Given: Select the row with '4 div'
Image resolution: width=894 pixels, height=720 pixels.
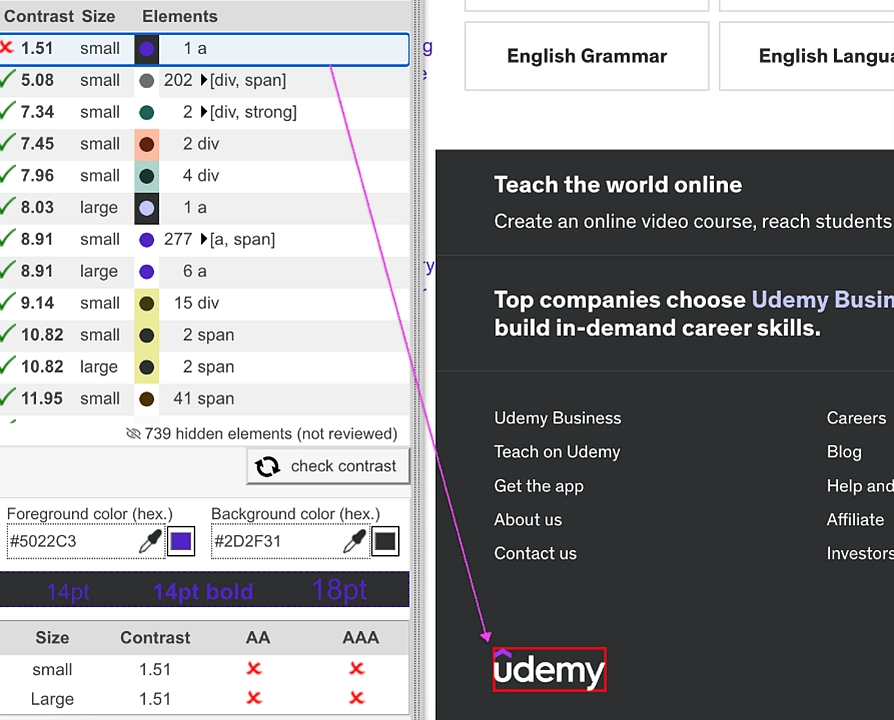Looking at the screenshot, I should 205,176.
